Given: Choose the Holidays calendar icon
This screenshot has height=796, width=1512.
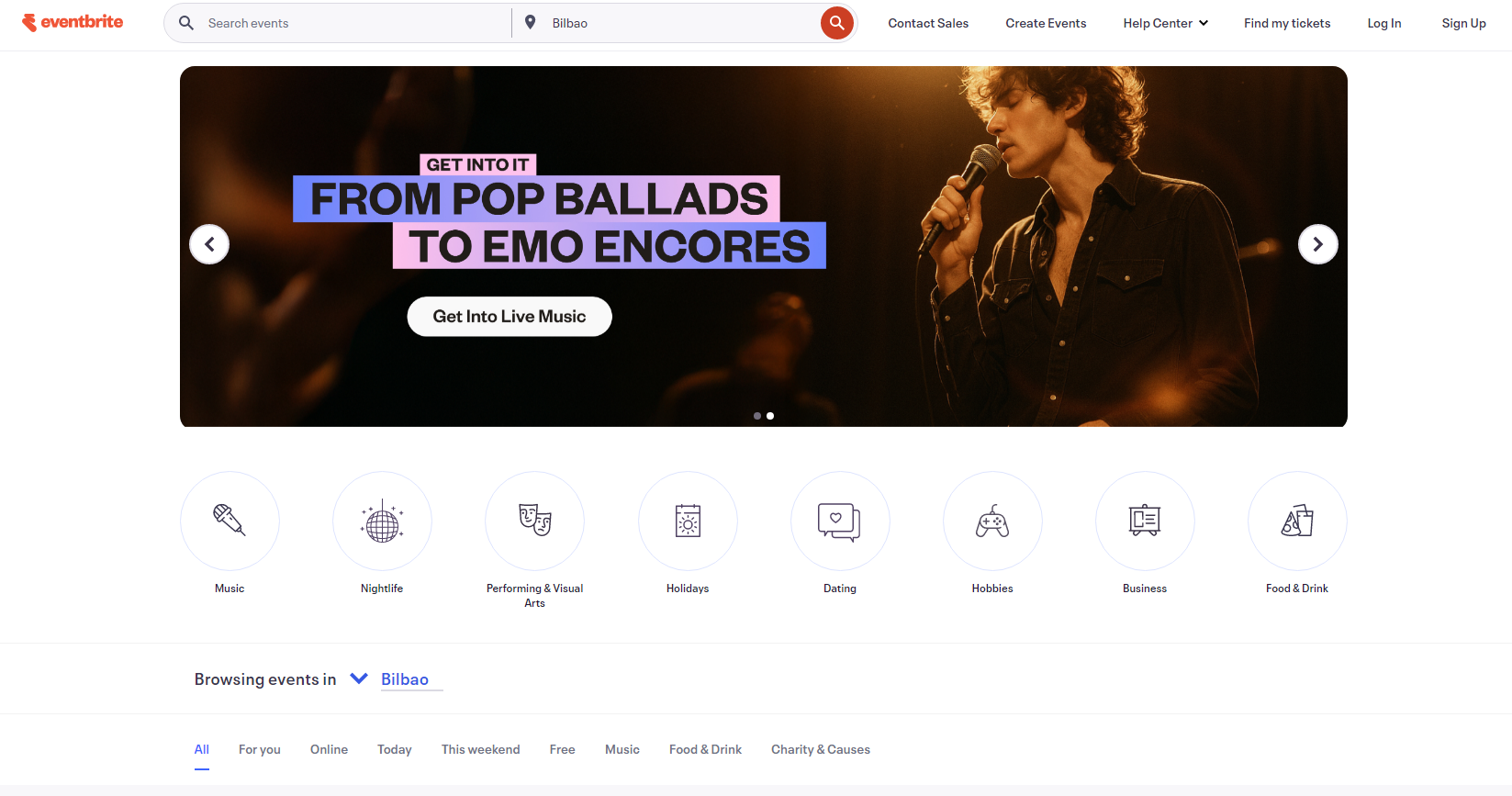Looking at the screenshot, I should pyautogui.click(x=688, y=521).
